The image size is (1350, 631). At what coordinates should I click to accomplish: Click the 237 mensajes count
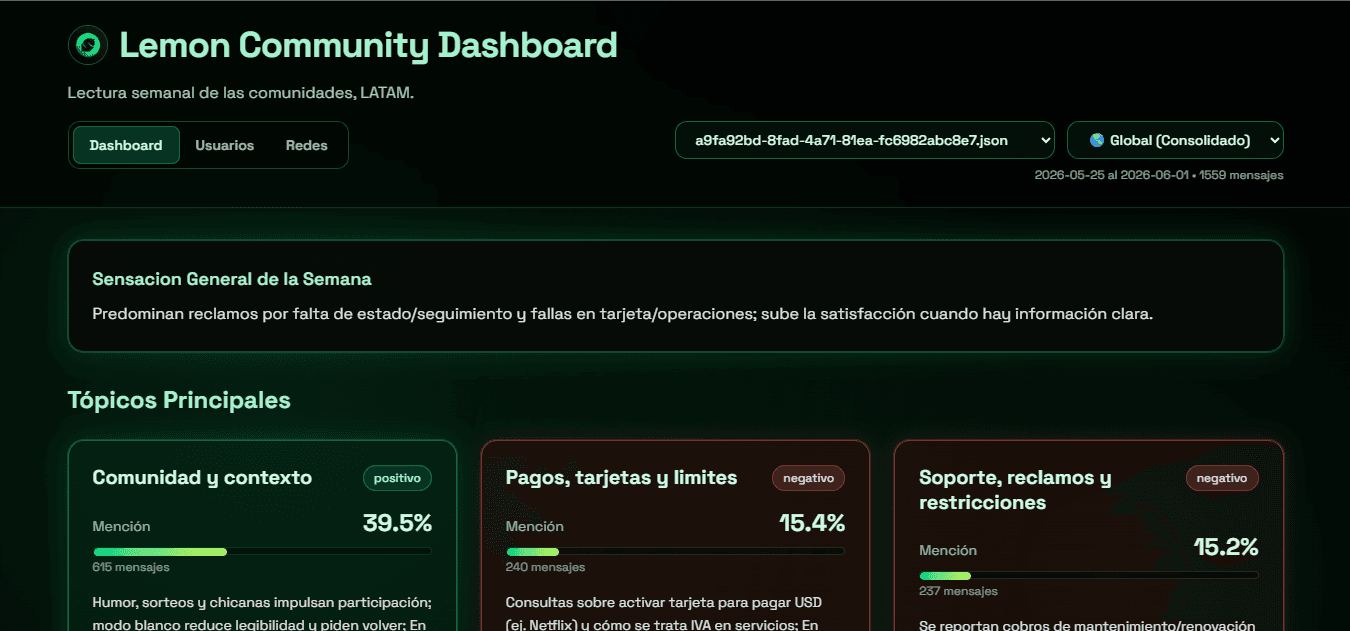[x=958, y=591]
